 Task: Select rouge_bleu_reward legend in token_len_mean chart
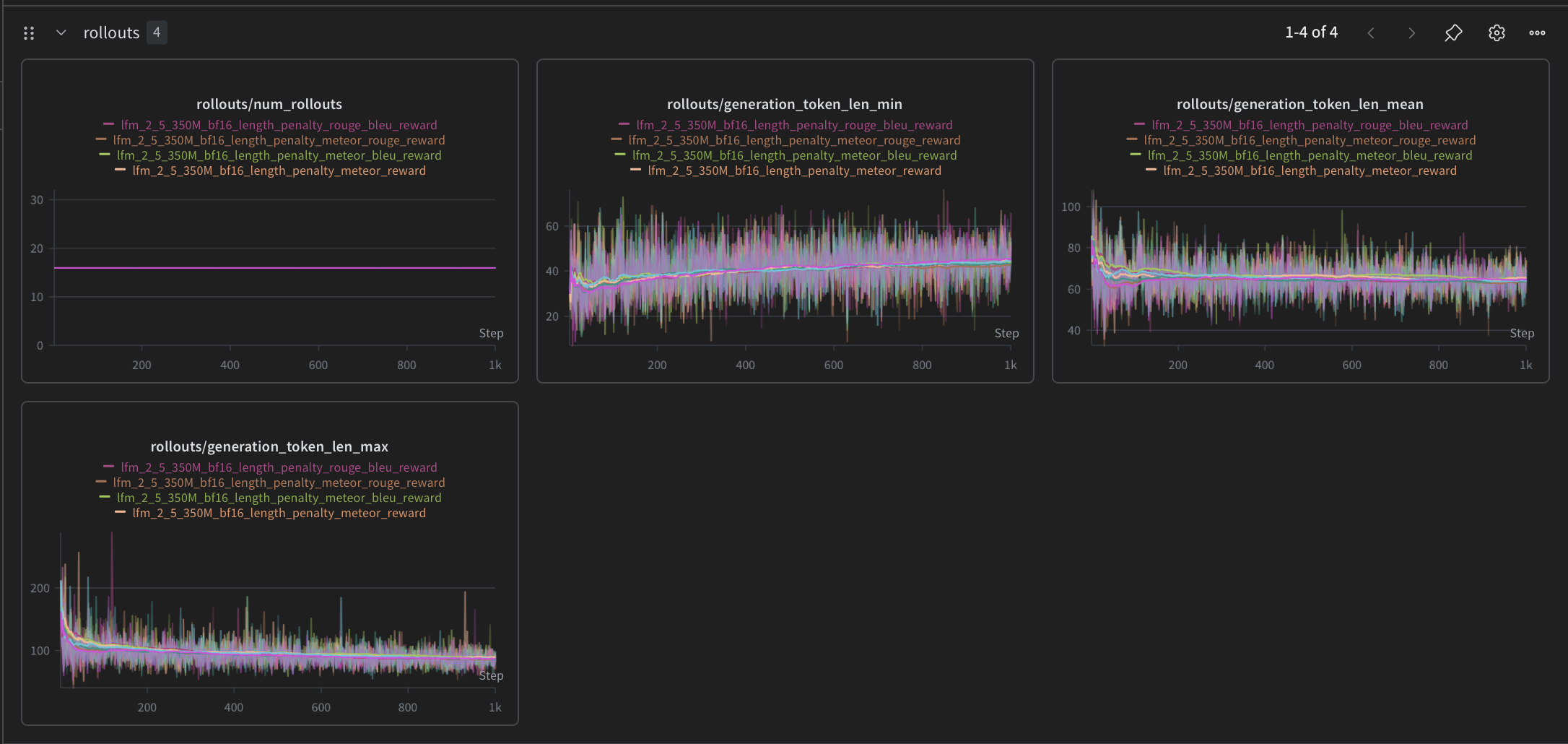pos(1310,125)
